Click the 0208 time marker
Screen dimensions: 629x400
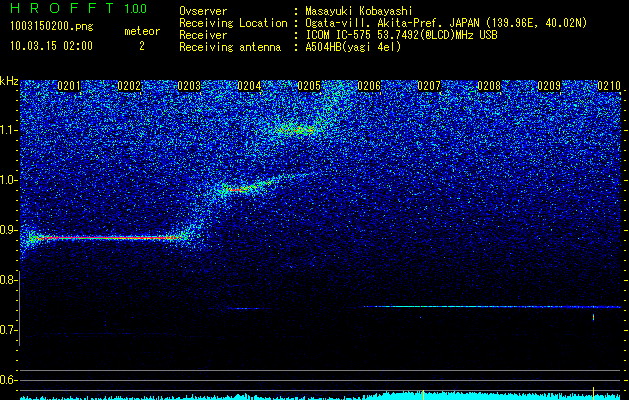(x=489, y=86)
